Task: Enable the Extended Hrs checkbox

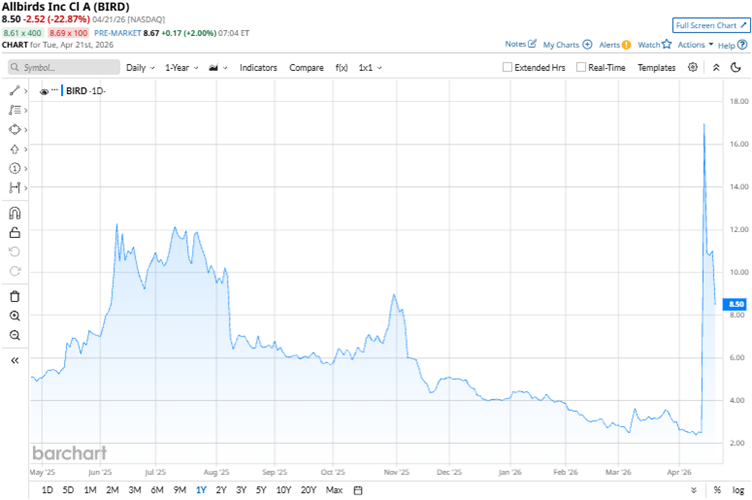Action: click(x=508, y=67)
